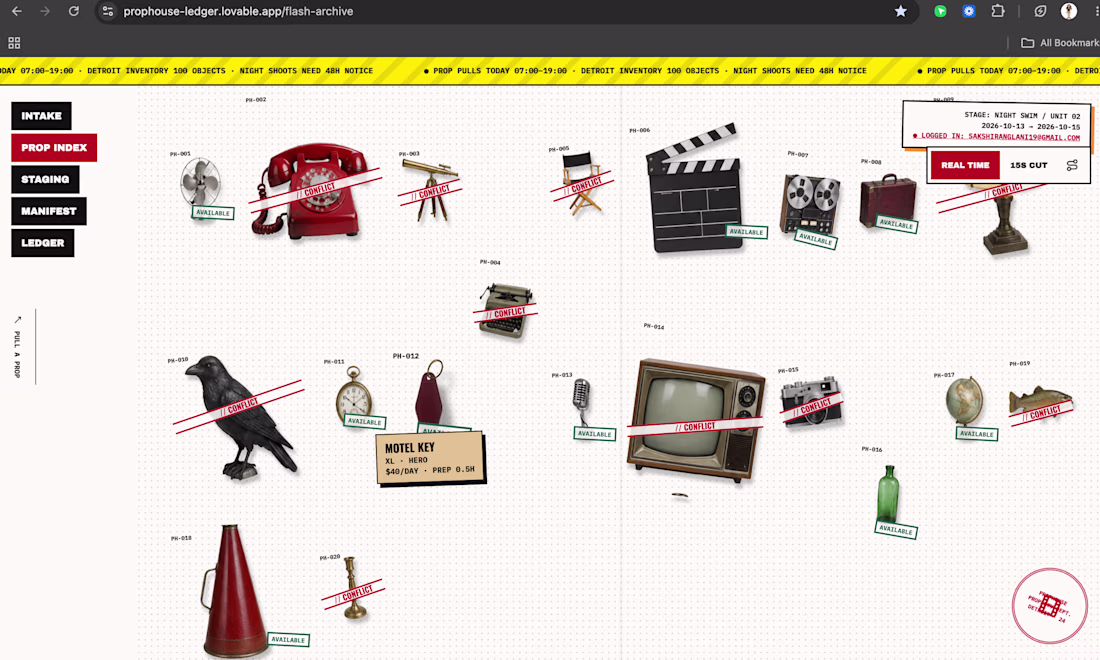Screen dimensions: 1100x660
Task: Choose the brass candlestick prop
Action: 354,588
